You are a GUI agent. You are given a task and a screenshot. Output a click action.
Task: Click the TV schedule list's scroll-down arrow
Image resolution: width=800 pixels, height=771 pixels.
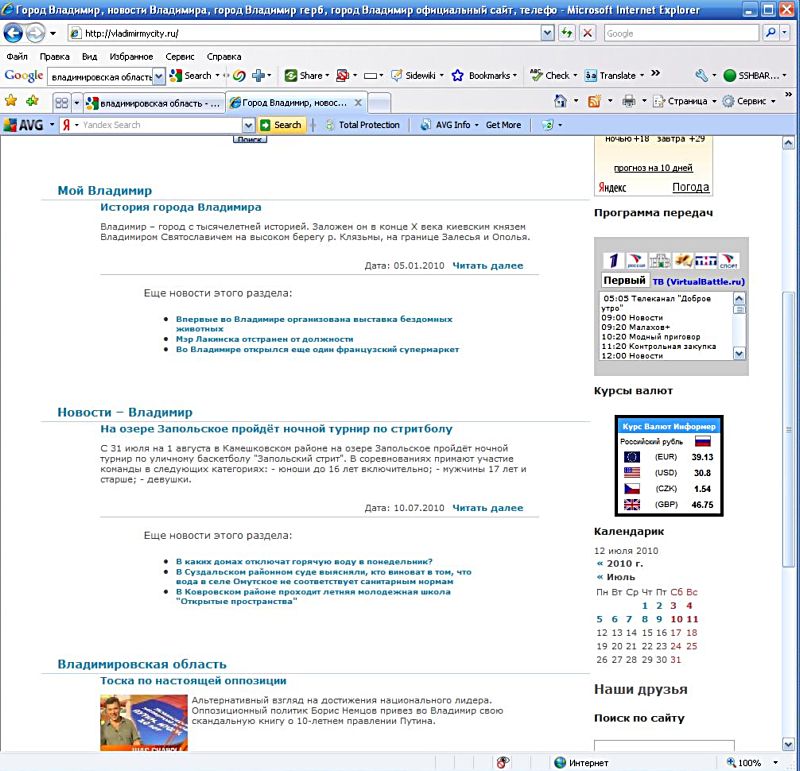(739, 353)
